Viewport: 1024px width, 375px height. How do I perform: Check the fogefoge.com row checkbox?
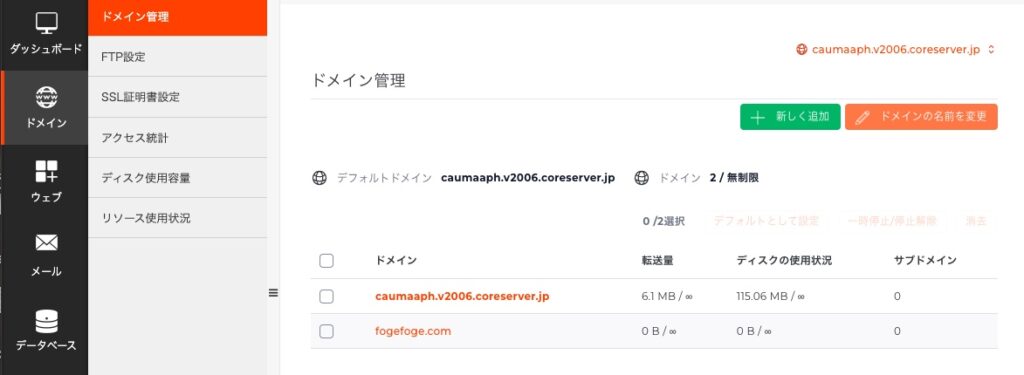(x=327, y=331)
